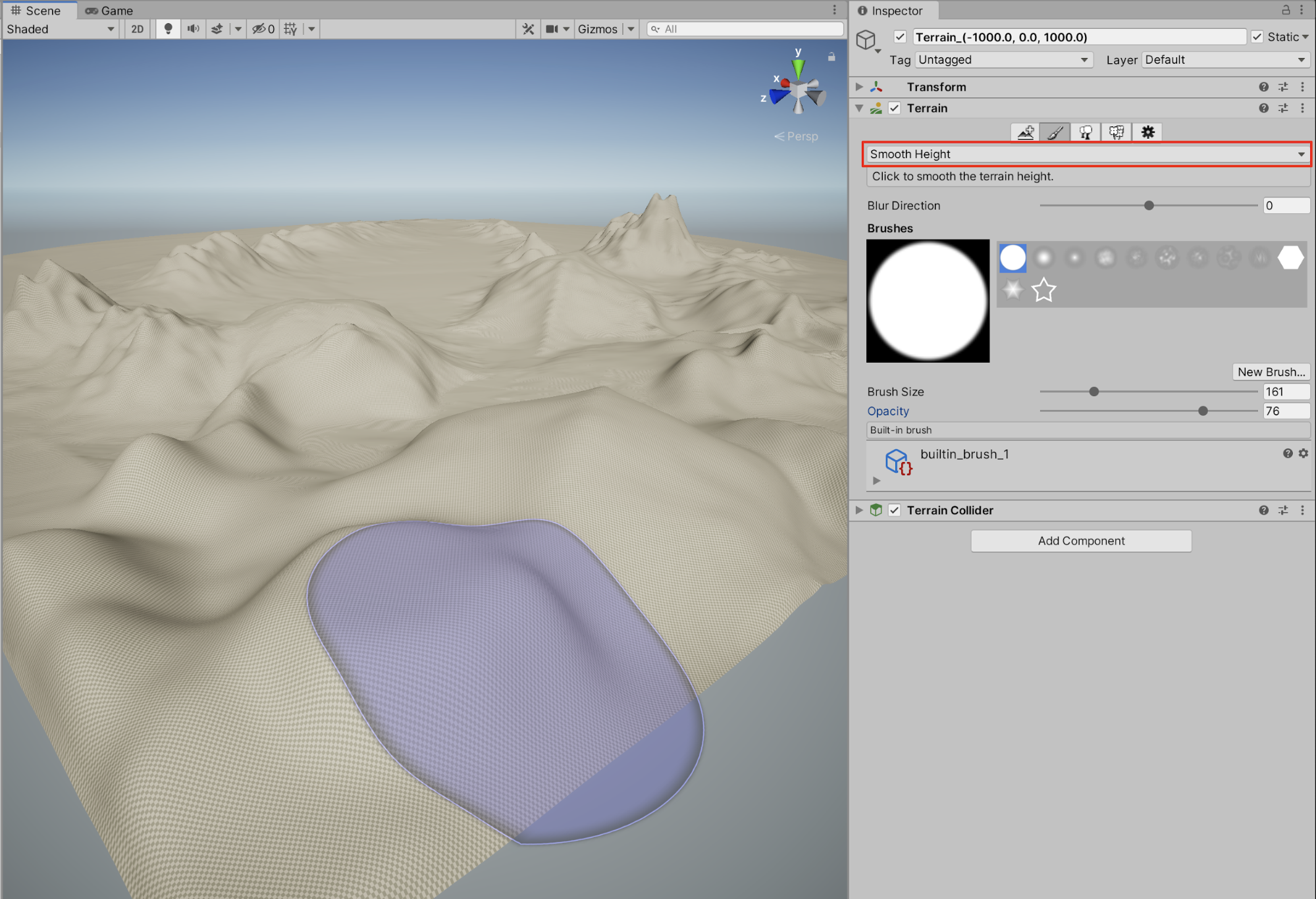Open the Smooth Height tool dropdown
Viewport: 1316px width, 899px height.
[x=1086, y=154]
